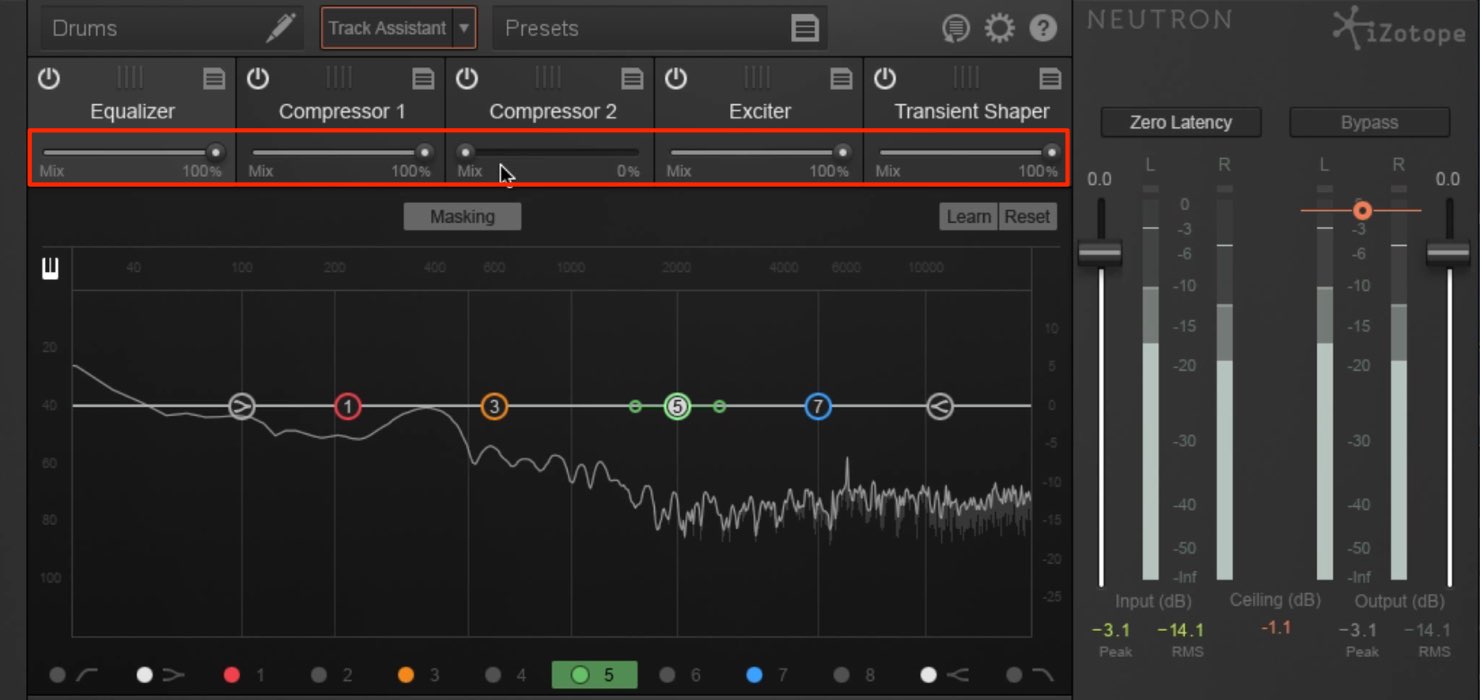Click the Track Assistant button
1480x700 pixels.
(387, 28)
